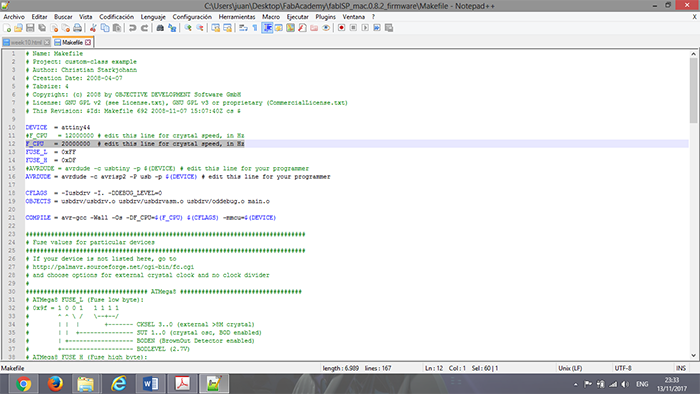Viewport: 700px width, 394px height.
Task: Click the editor scrollbar down arrow
Action: [x=693, y=356]
